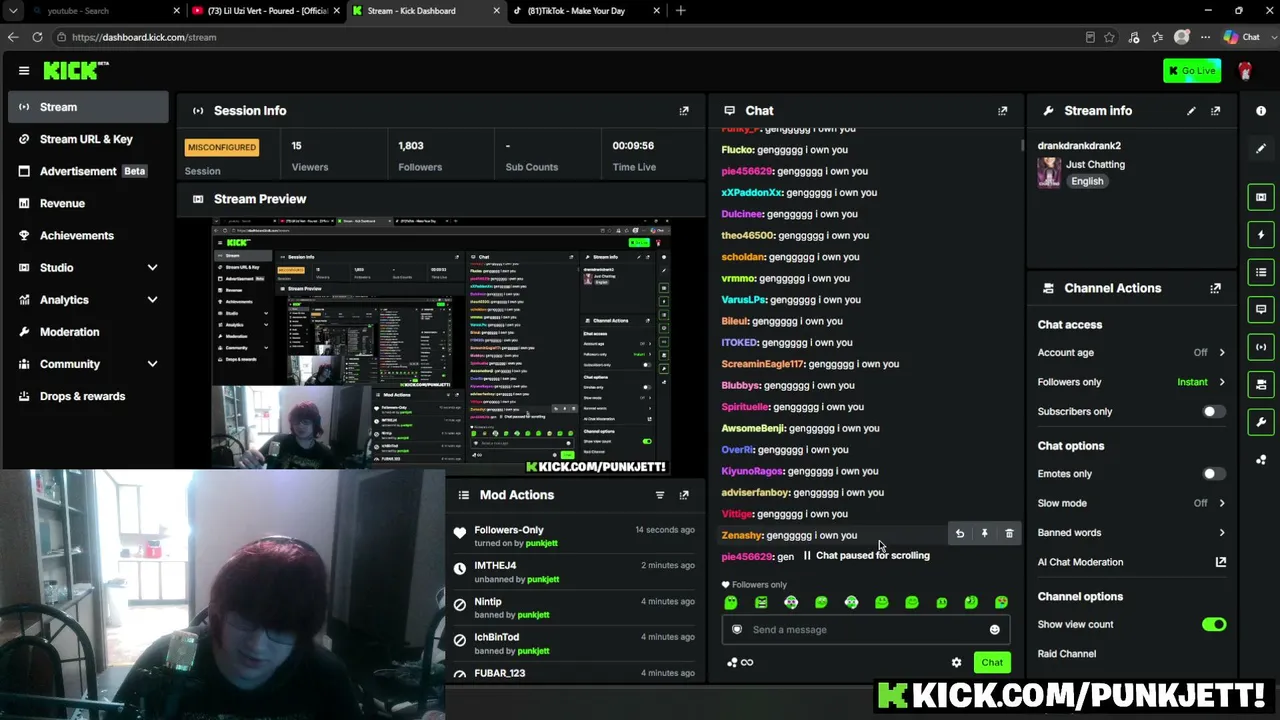The height and width of the screenshot is (720, 1280).
Task: Click the Just Chatting category thumbnail
Action: tap(1049, 172)
